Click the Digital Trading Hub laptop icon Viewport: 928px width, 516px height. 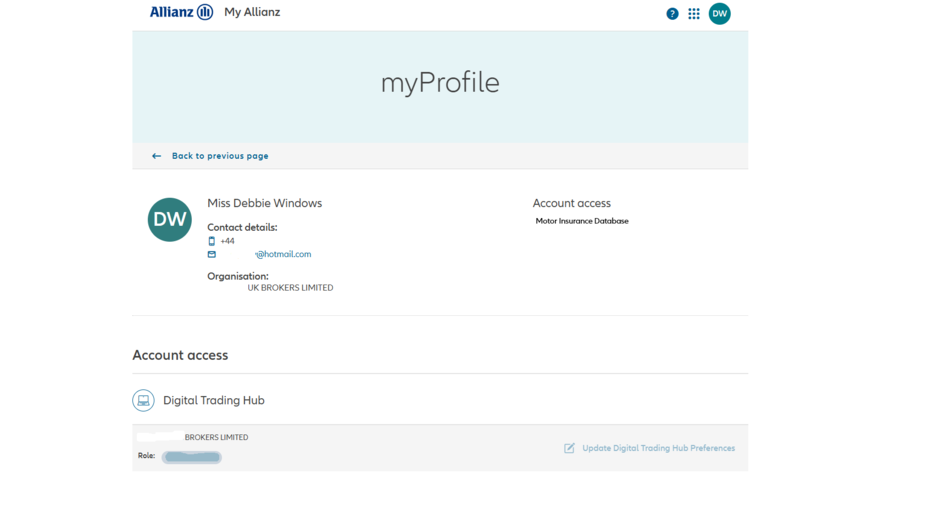tap(143, 400)
